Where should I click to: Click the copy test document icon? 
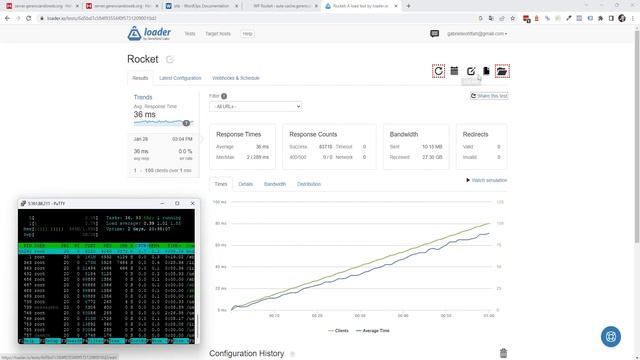point(486,71)
